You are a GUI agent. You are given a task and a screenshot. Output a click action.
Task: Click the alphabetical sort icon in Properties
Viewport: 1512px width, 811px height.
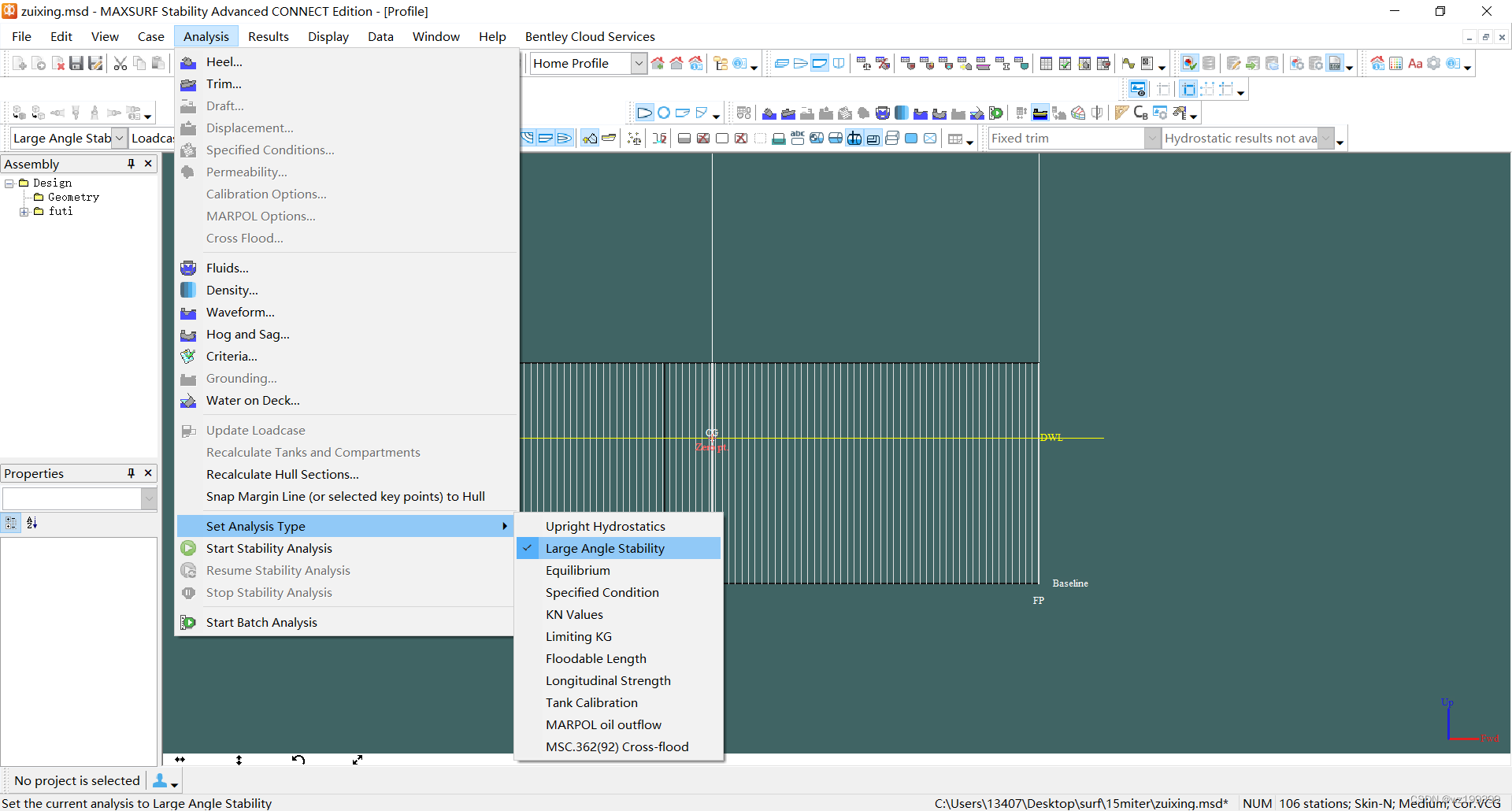pyautogui.click(x=31, y=523)
